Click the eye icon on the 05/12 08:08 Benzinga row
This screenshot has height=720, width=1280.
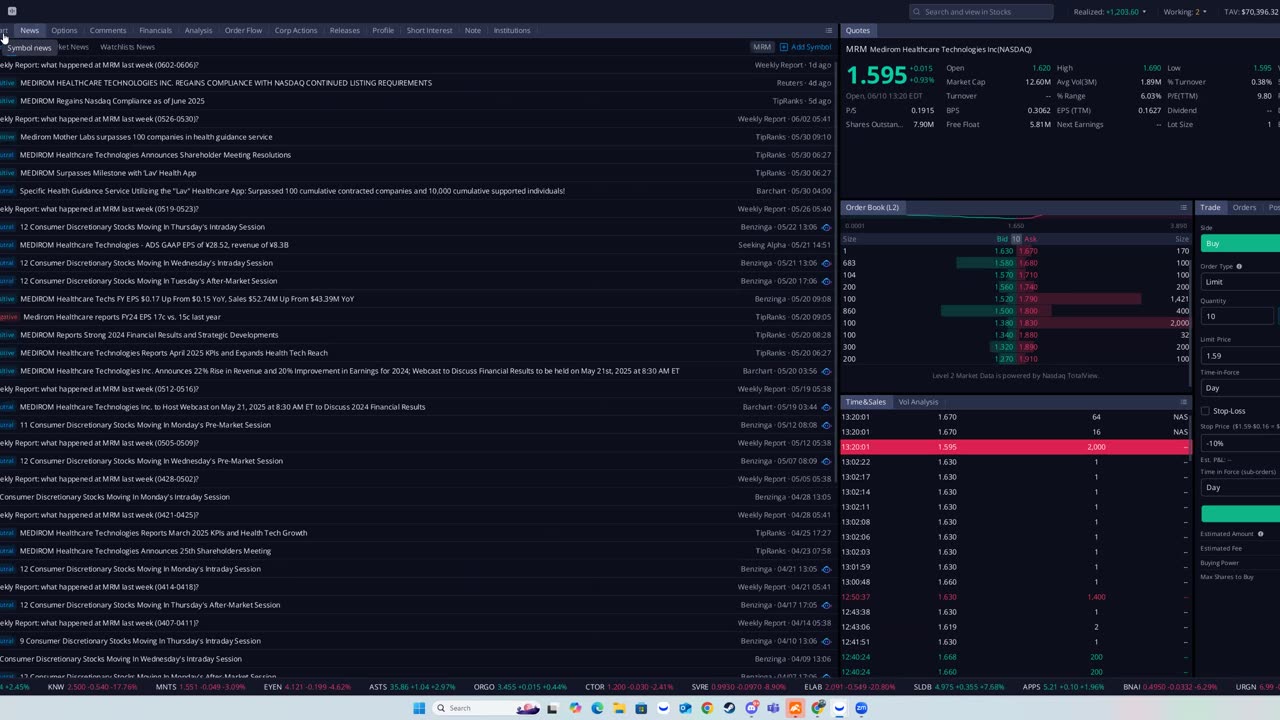(x=826, y=425)
